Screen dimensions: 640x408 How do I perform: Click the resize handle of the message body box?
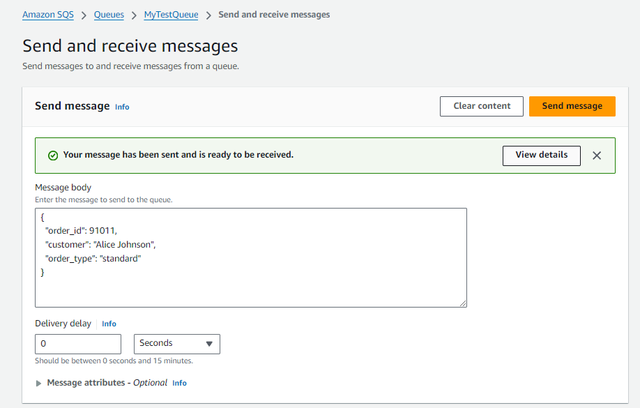pyautogui.click(x=462, y=303)
